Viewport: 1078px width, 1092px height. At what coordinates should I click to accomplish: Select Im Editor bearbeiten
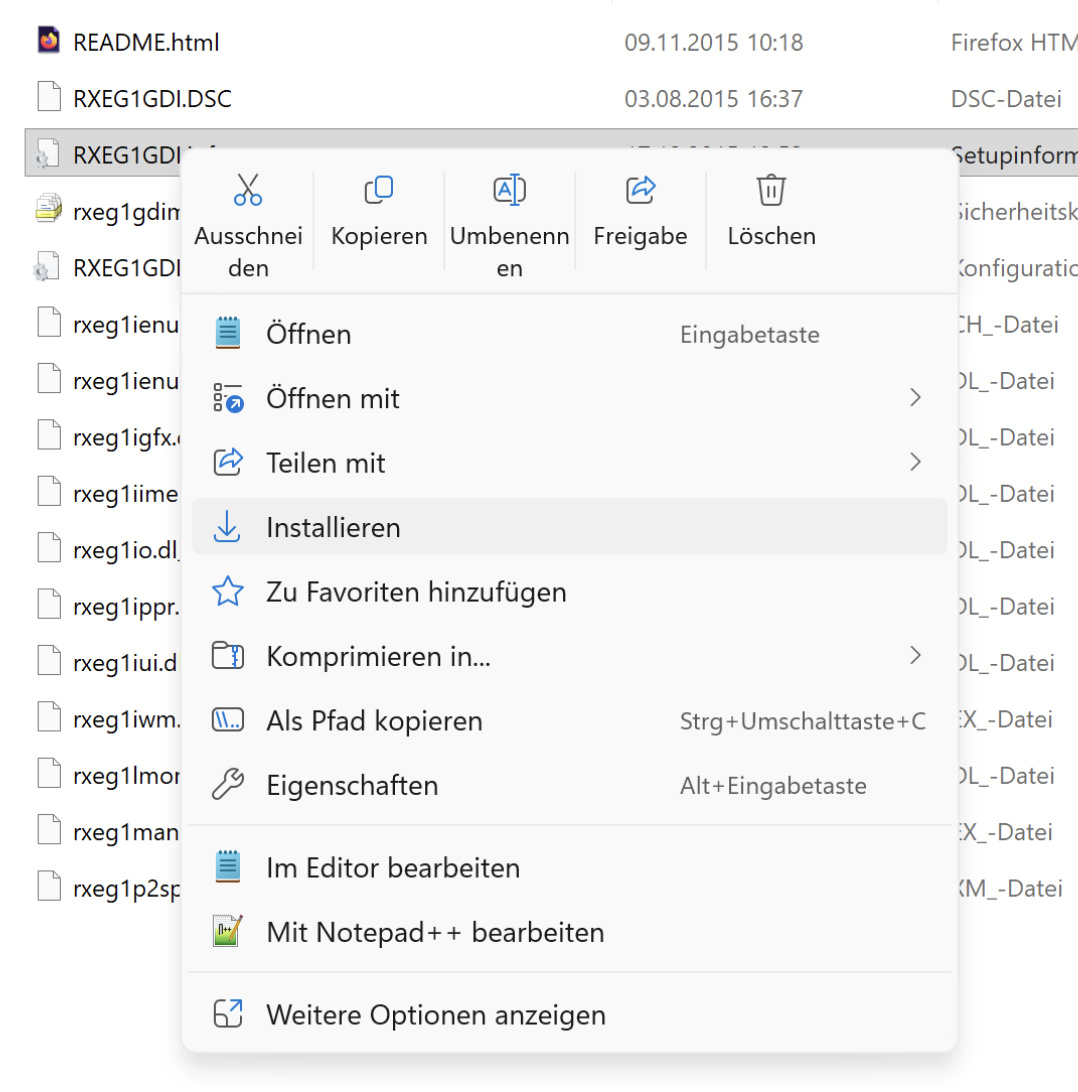(x=569, y=867)
